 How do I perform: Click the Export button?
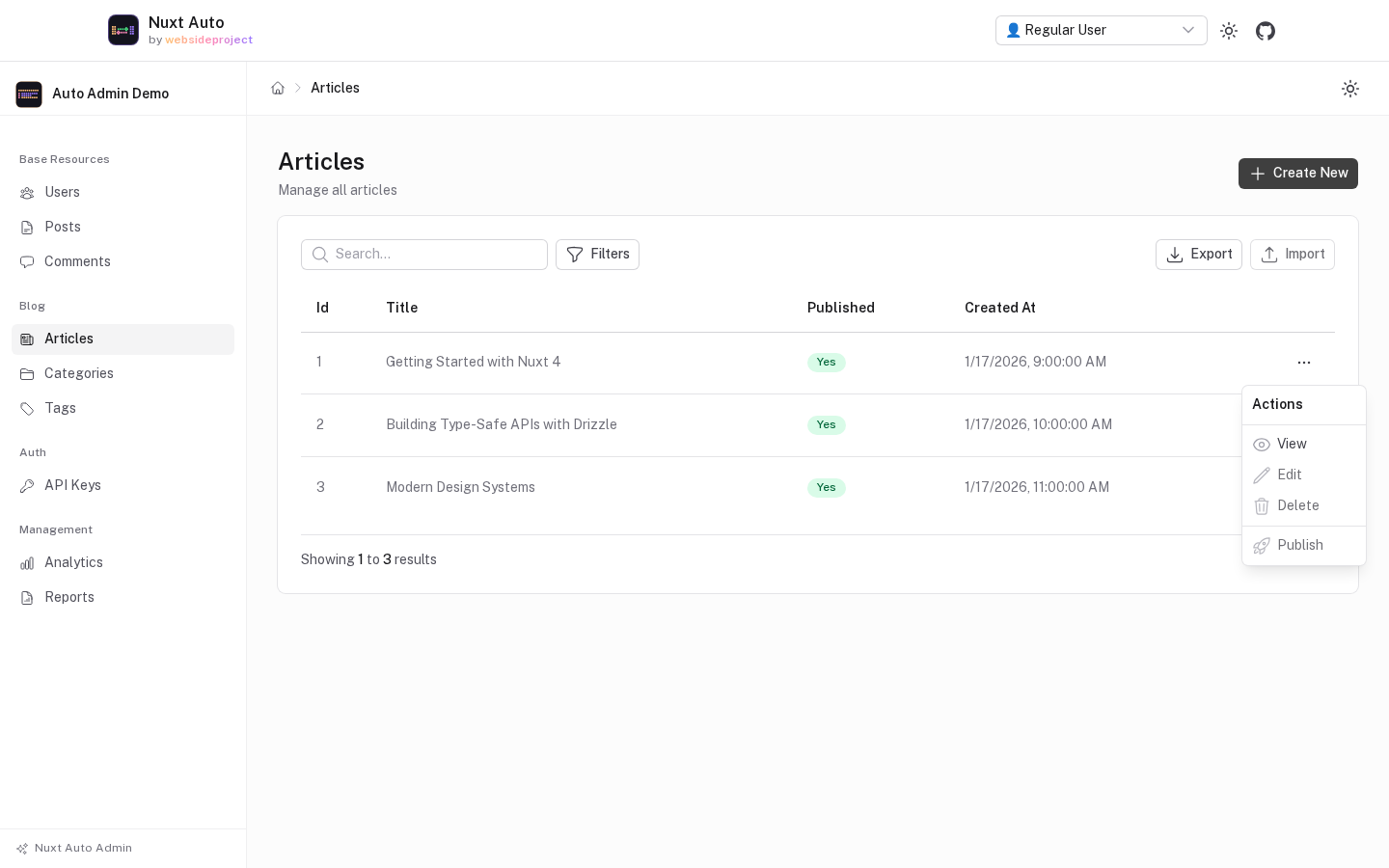tap(1199, 255)
